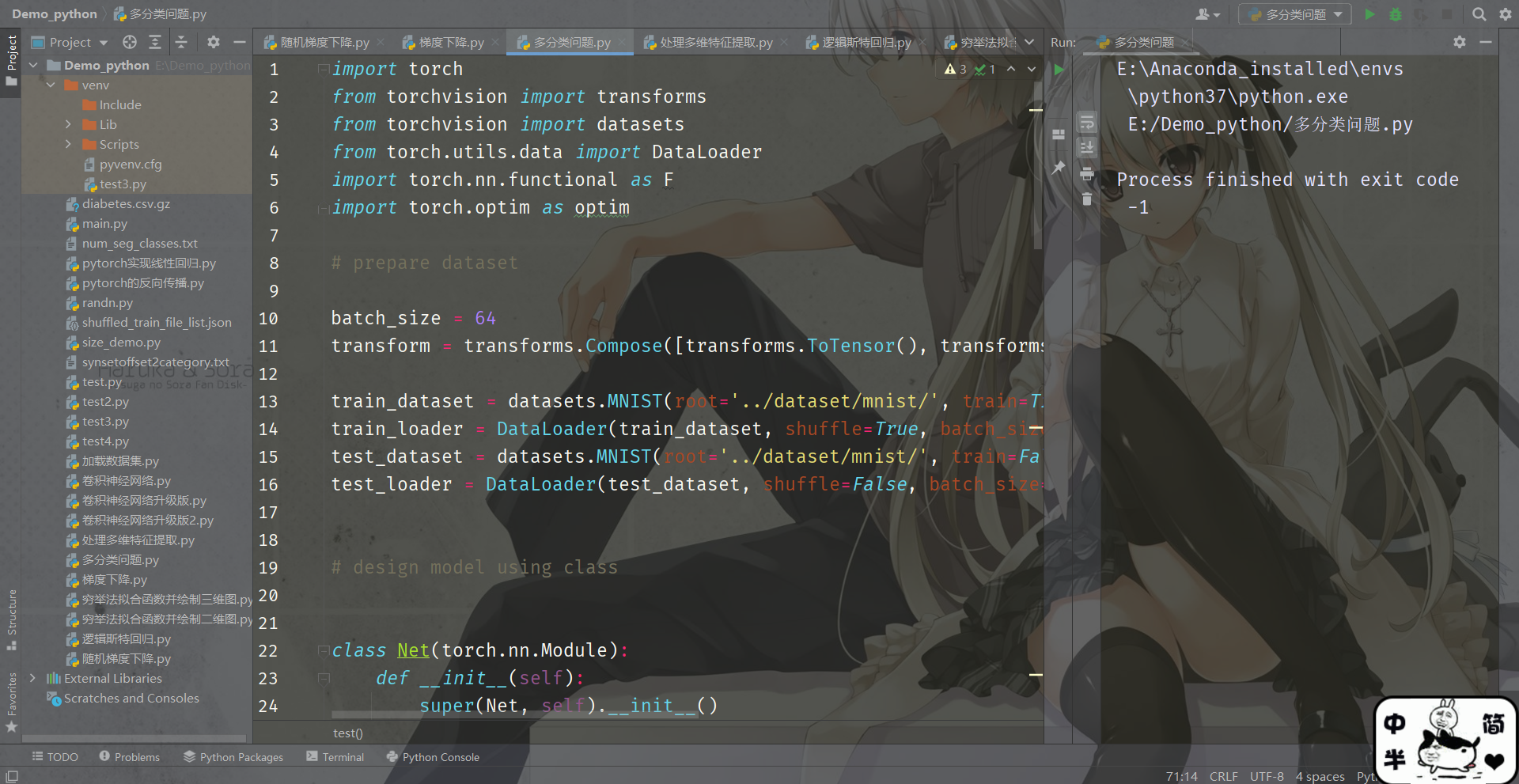The height and width of the screenshot is (784, 1519).
Task: Toggle soft-wrap in Run console
Action: pyautogui.click(x=1087, y=122)
